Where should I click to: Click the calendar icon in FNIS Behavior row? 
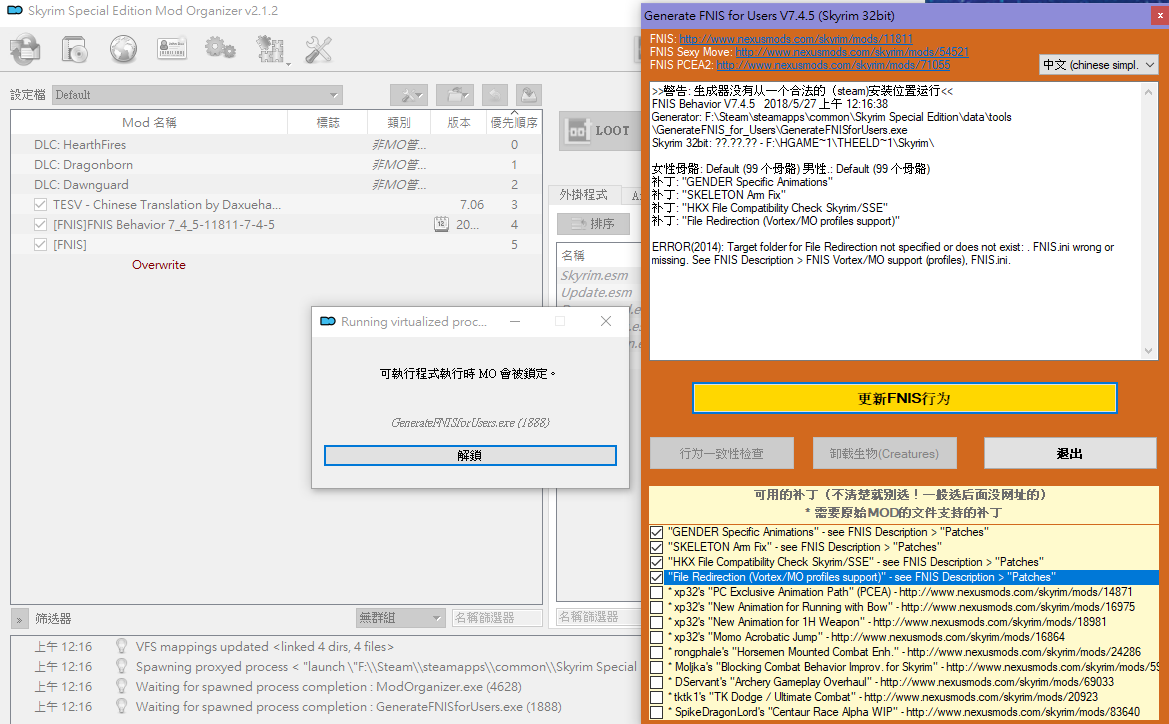click(x=441, y=224)
